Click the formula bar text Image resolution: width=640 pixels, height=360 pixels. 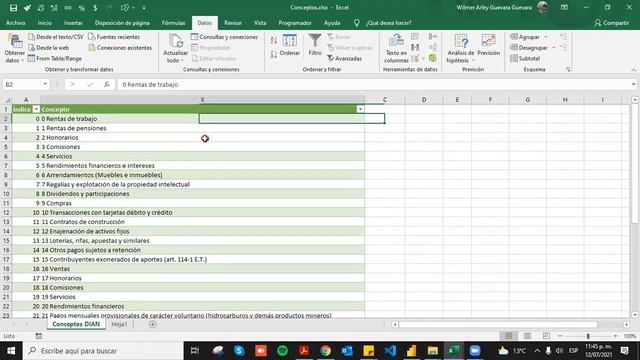pyautogui.click(x=150, y=84)
